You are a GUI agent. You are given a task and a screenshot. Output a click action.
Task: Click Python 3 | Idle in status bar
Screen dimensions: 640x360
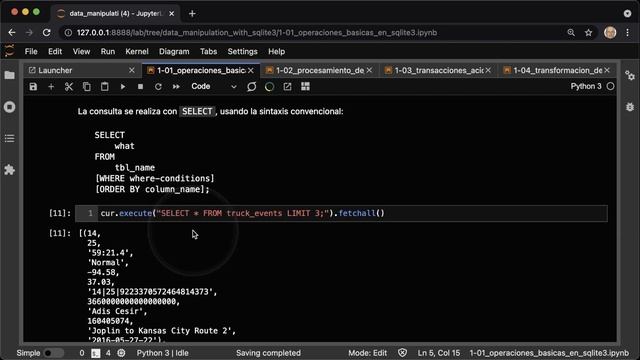162,353
